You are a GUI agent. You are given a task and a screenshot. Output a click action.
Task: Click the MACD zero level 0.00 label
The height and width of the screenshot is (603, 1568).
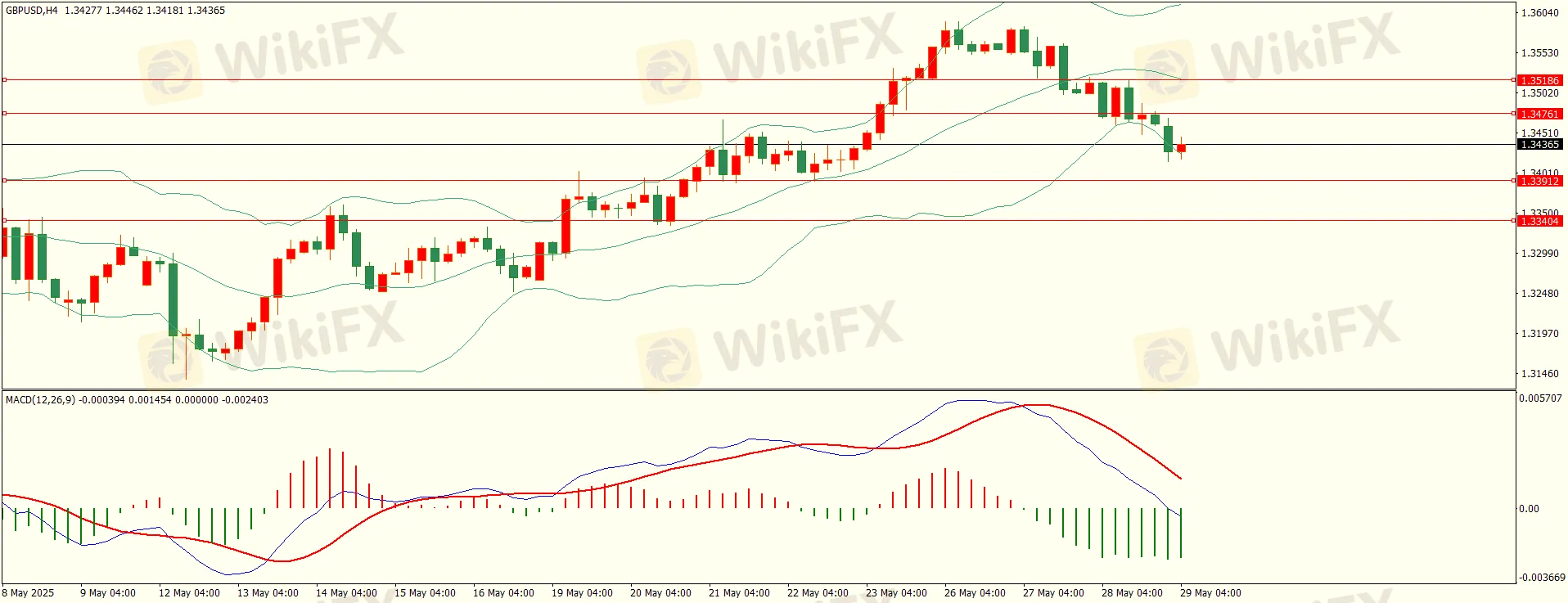1529,509
